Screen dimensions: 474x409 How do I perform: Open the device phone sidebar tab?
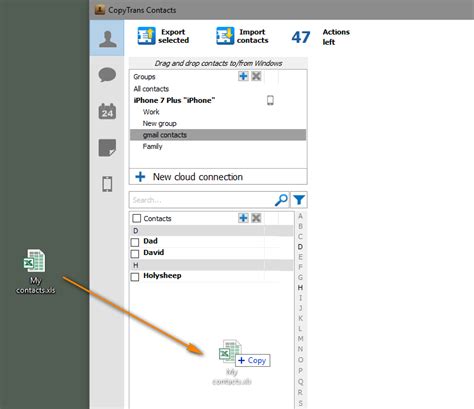pos(107,184)
